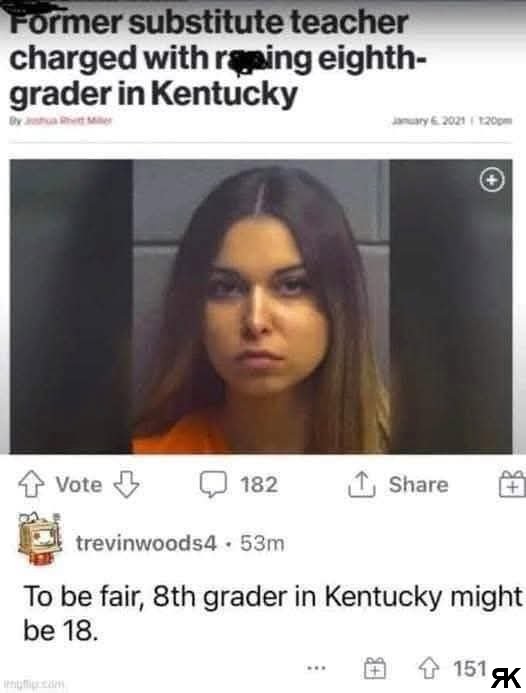Click the 151 comment score
Screen dimensions: 526x693
[470, 668]
